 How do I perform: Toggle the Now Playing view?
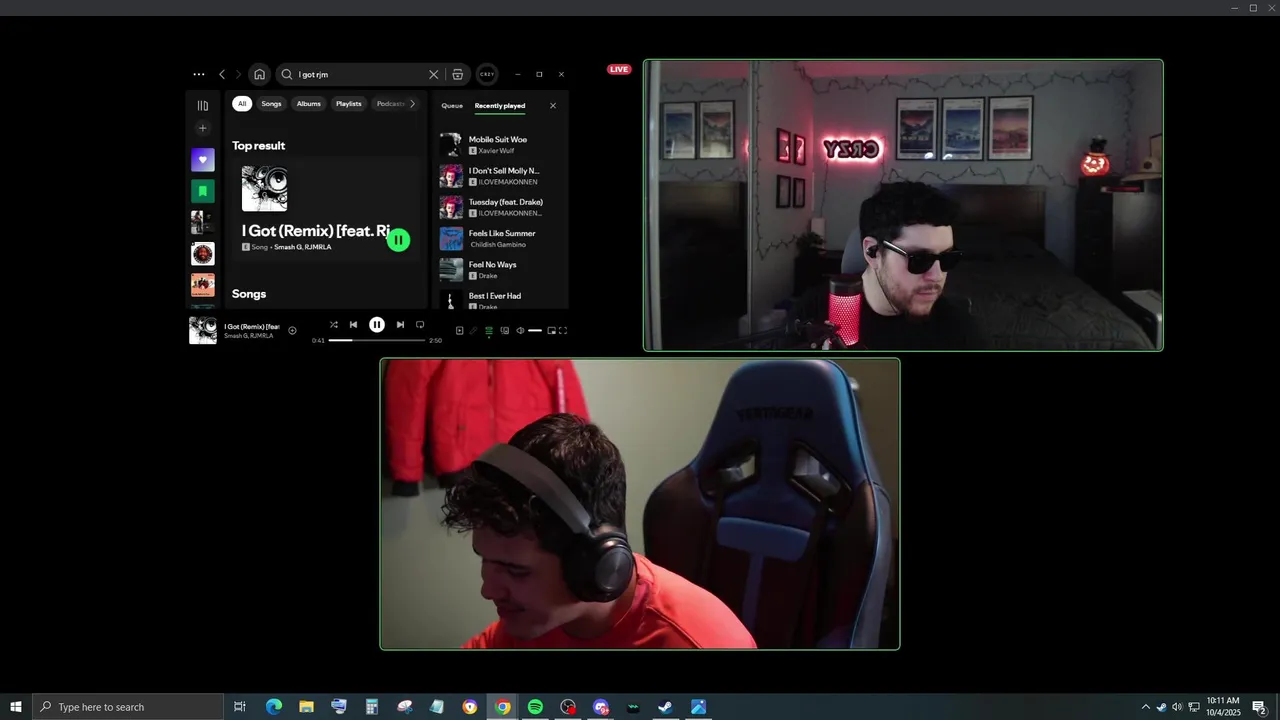(460, 331)
